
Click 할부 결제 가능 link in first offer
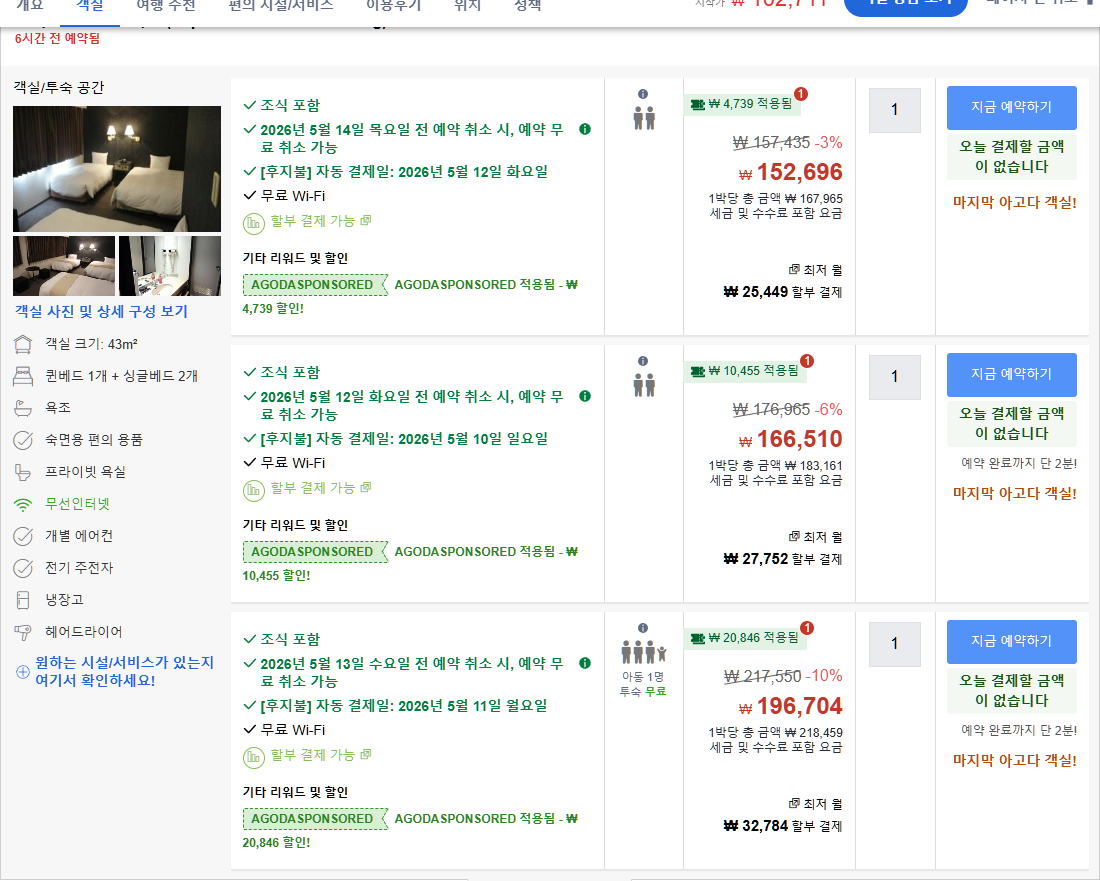(x=321, y=221)
